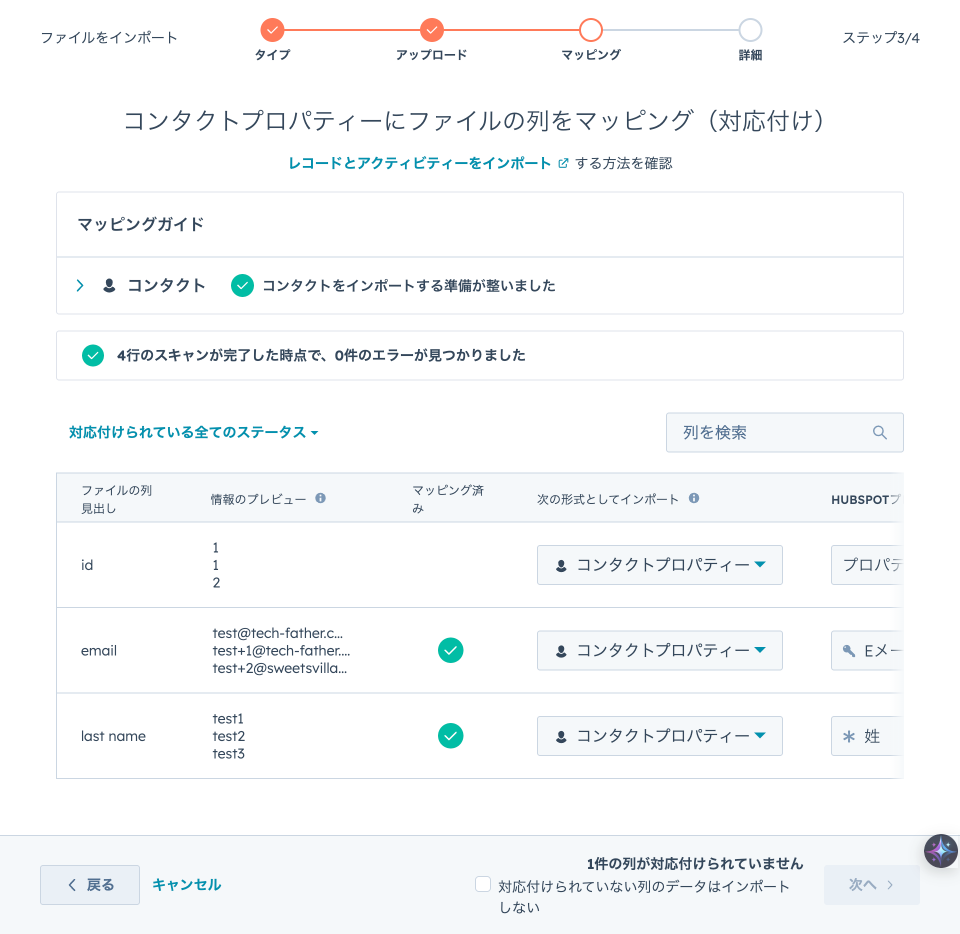Click the last name column name cell

pyautogui.click(x=113, y=736)
